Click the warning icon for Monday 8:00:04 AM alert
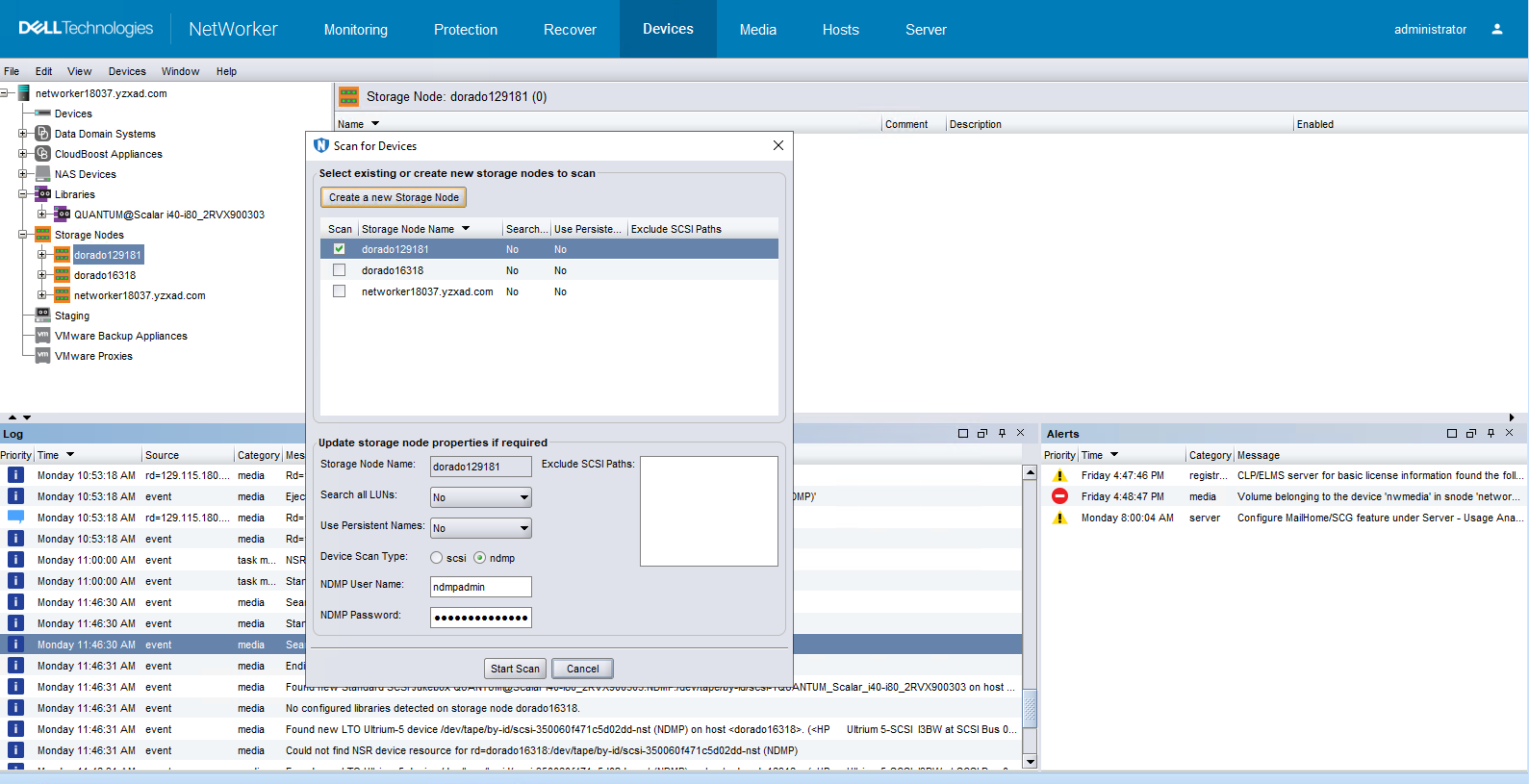This screenshot has height=784, width=1529. click(x=1059, y=518)
